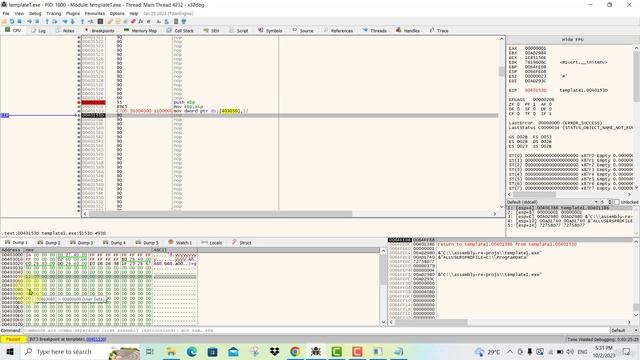This screenshot has height=360, width=640.
Task: Open the Options menu
Action: tap(117, 13)
